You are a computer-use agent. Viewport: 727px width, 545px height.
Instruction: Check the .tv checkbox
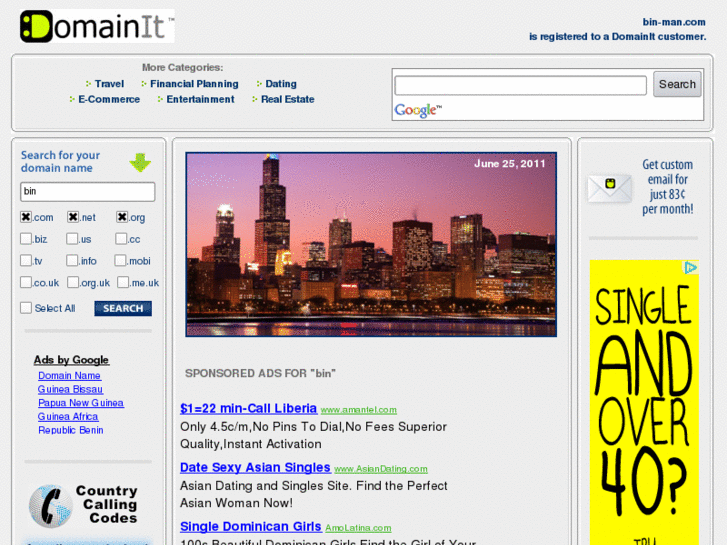26,260
